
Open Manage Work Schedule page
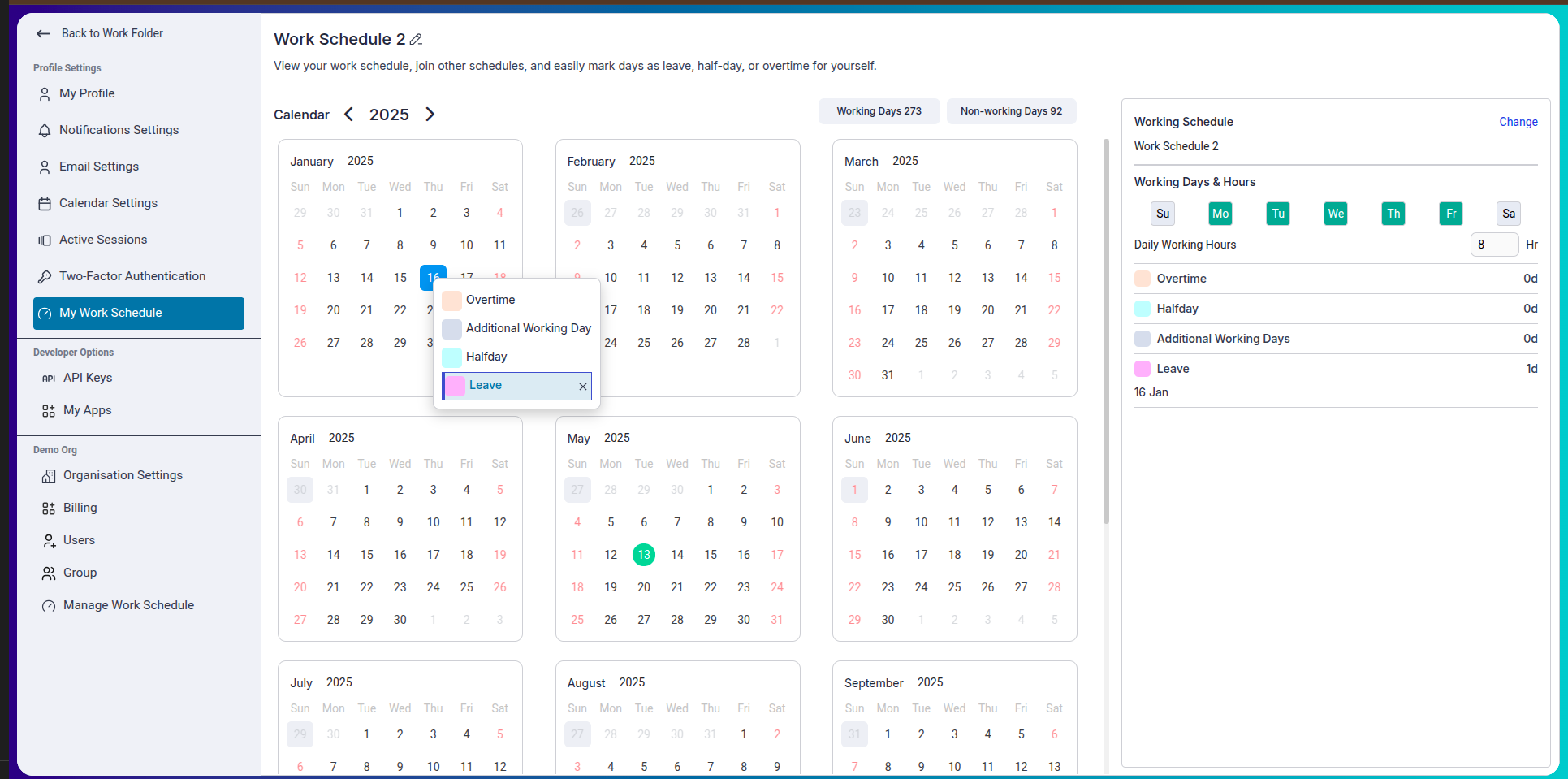coord(128,605)
